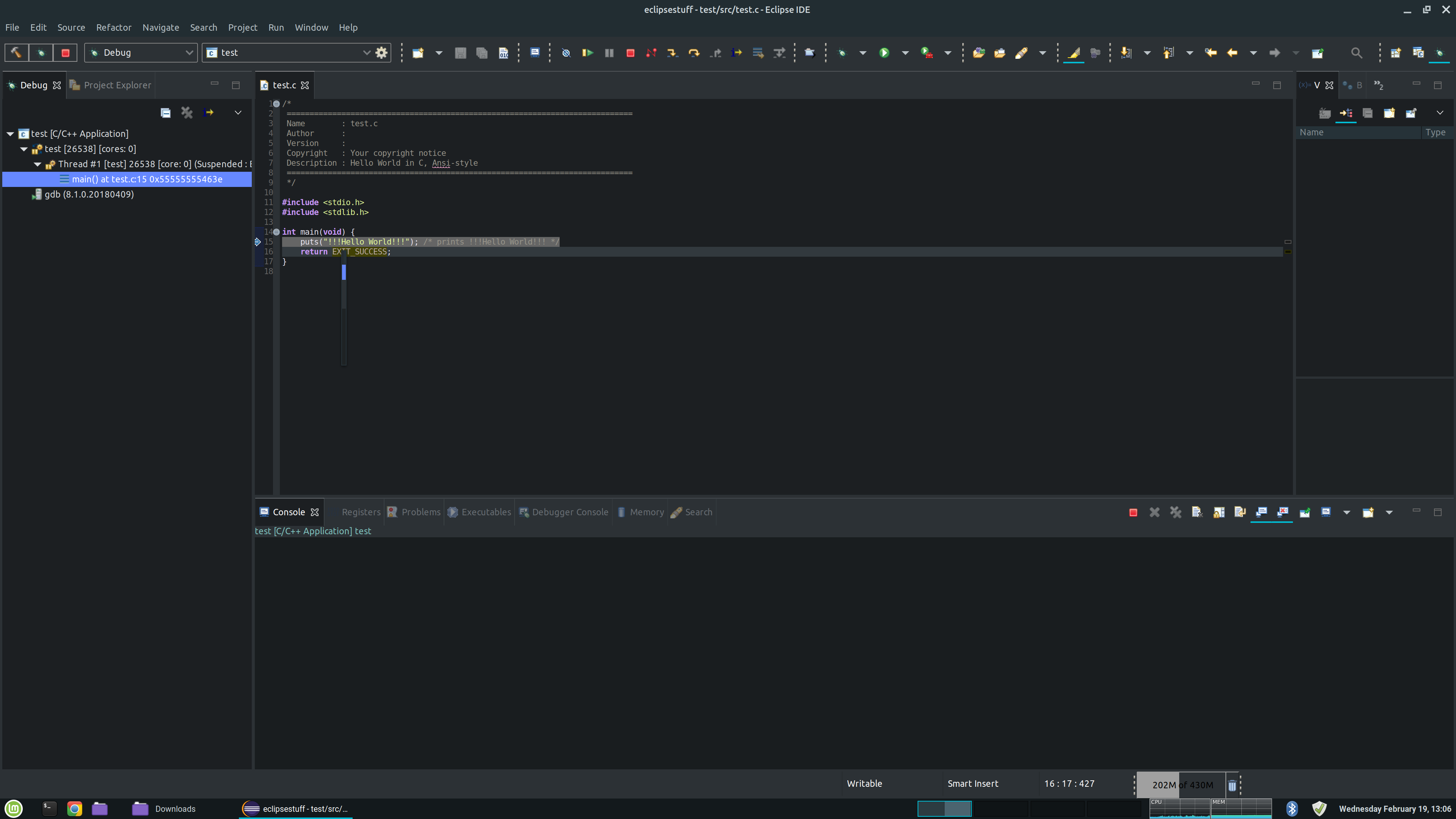
Task: Click Clear Console icon
Action: (x=1197, y=513)
